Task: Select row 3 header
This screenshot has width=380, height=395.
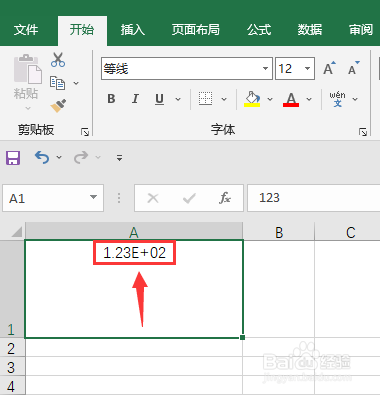Action: point(12,366)
